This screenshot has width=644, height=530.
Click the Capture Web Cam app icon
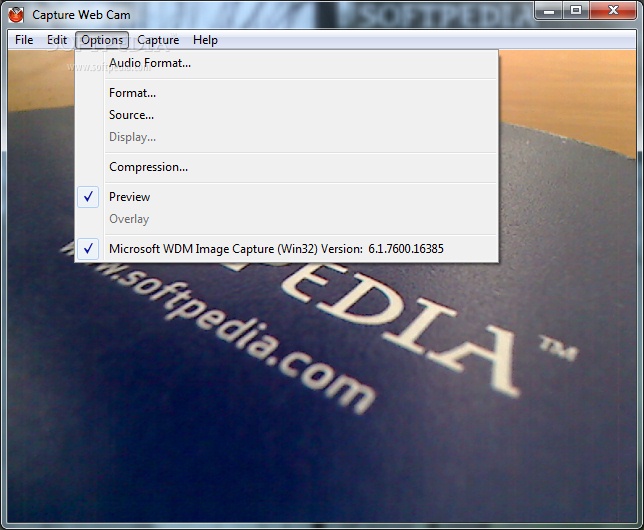click(x=16, y=15)
